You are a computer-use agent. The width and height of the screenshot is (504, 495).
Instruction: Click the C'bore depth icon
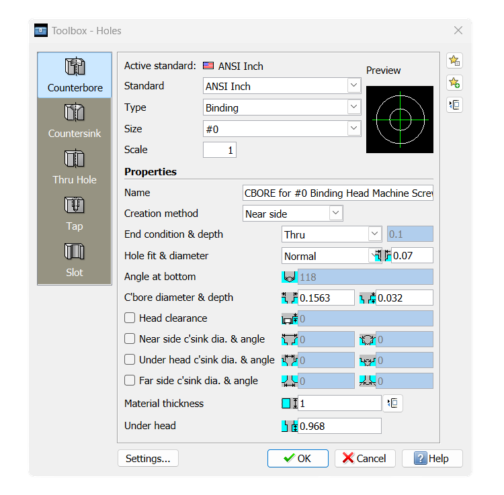coord(367,298)
